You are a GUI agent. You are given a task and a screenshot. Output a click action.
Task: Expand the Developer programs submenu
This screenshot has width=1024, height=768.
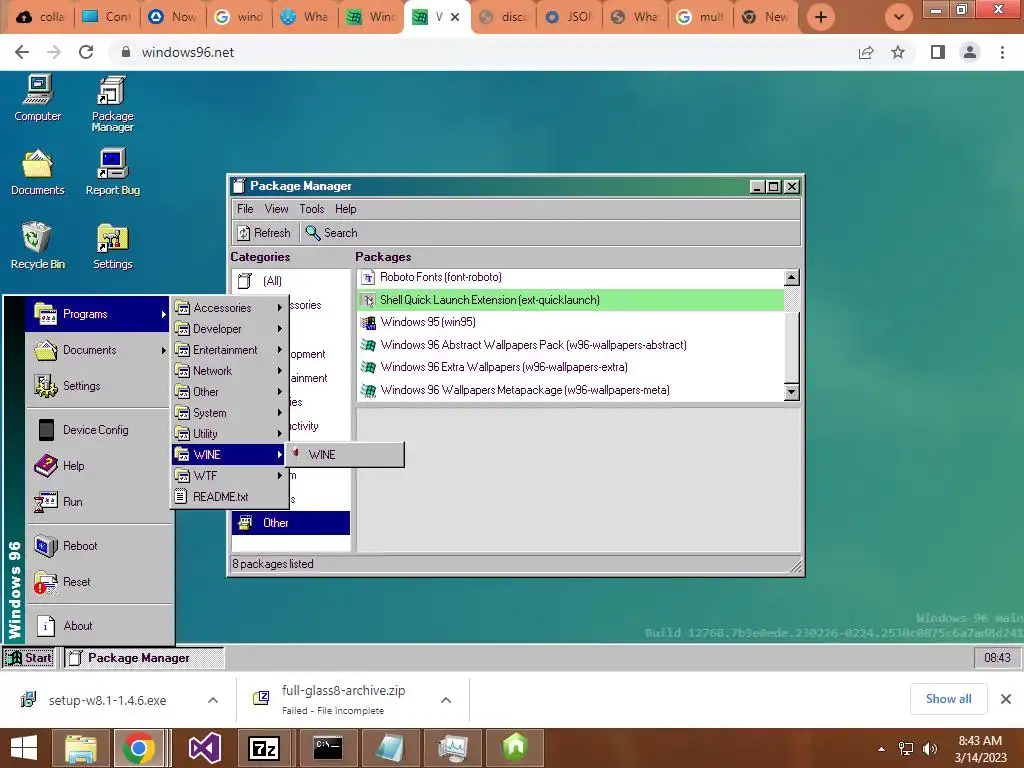229,328
